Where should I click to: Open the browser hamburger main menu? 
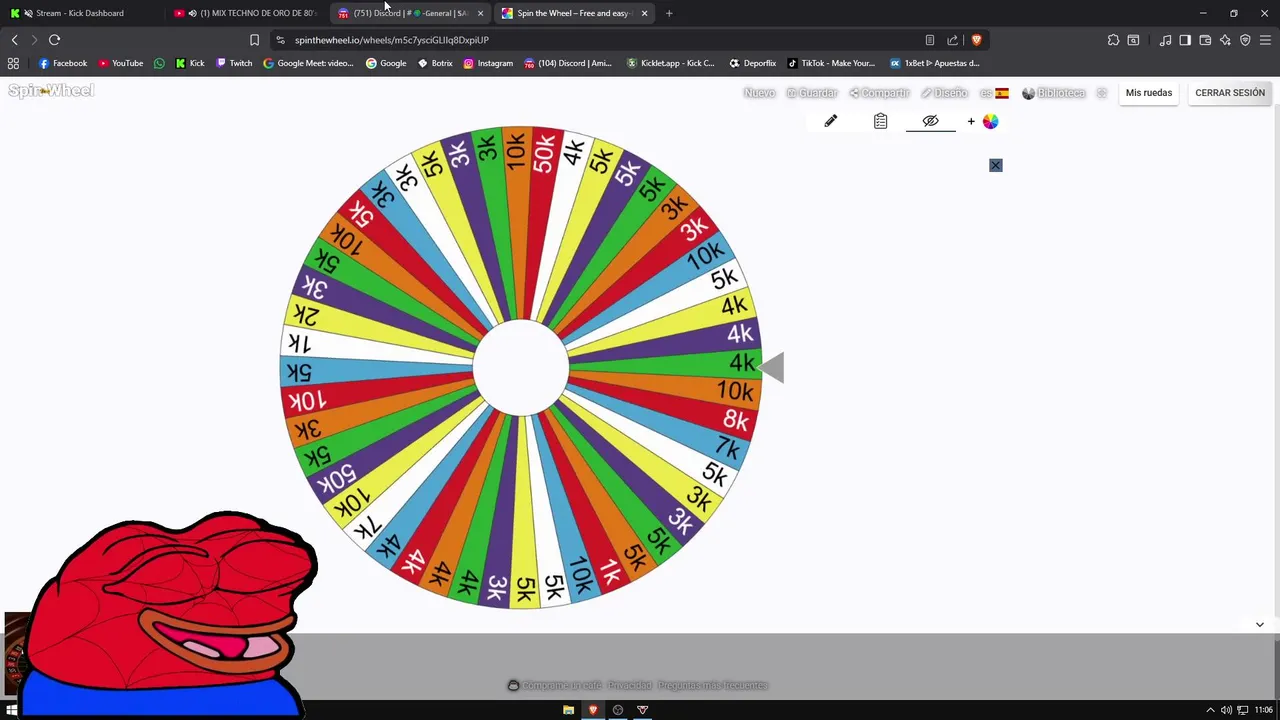[1265, 40]
